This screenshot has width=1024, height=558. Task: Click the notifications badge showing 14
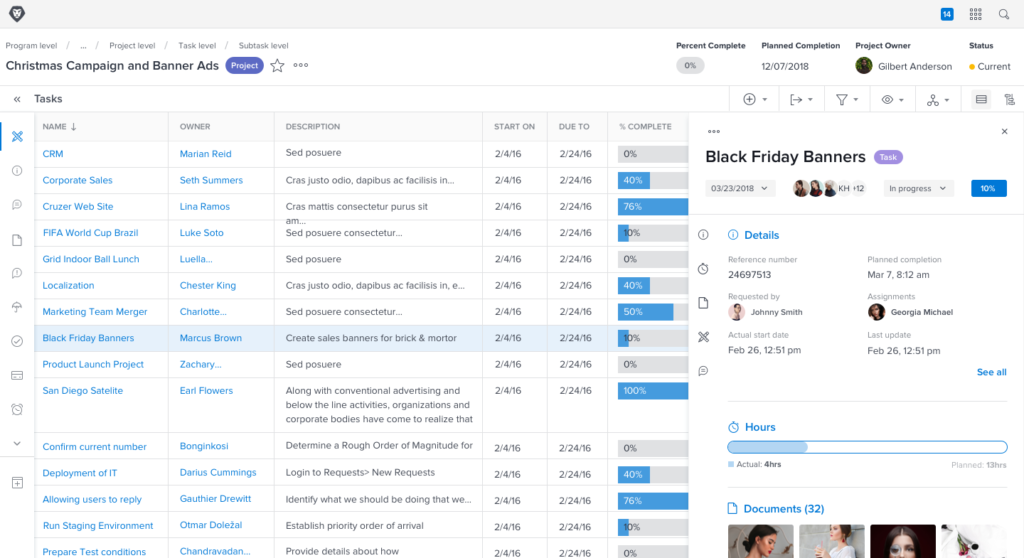[946, 14]
